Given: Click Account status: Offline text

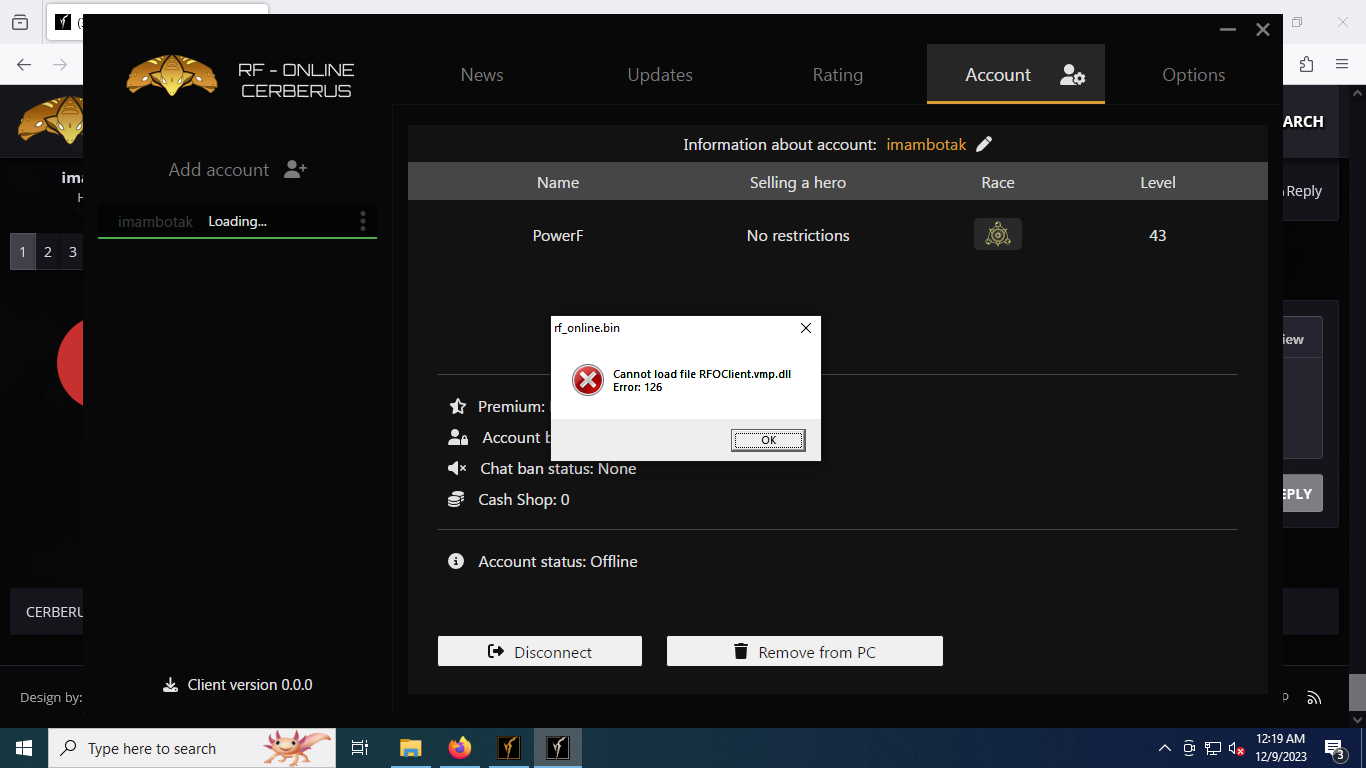Looking at the screenshot, I should click(558, 562).
